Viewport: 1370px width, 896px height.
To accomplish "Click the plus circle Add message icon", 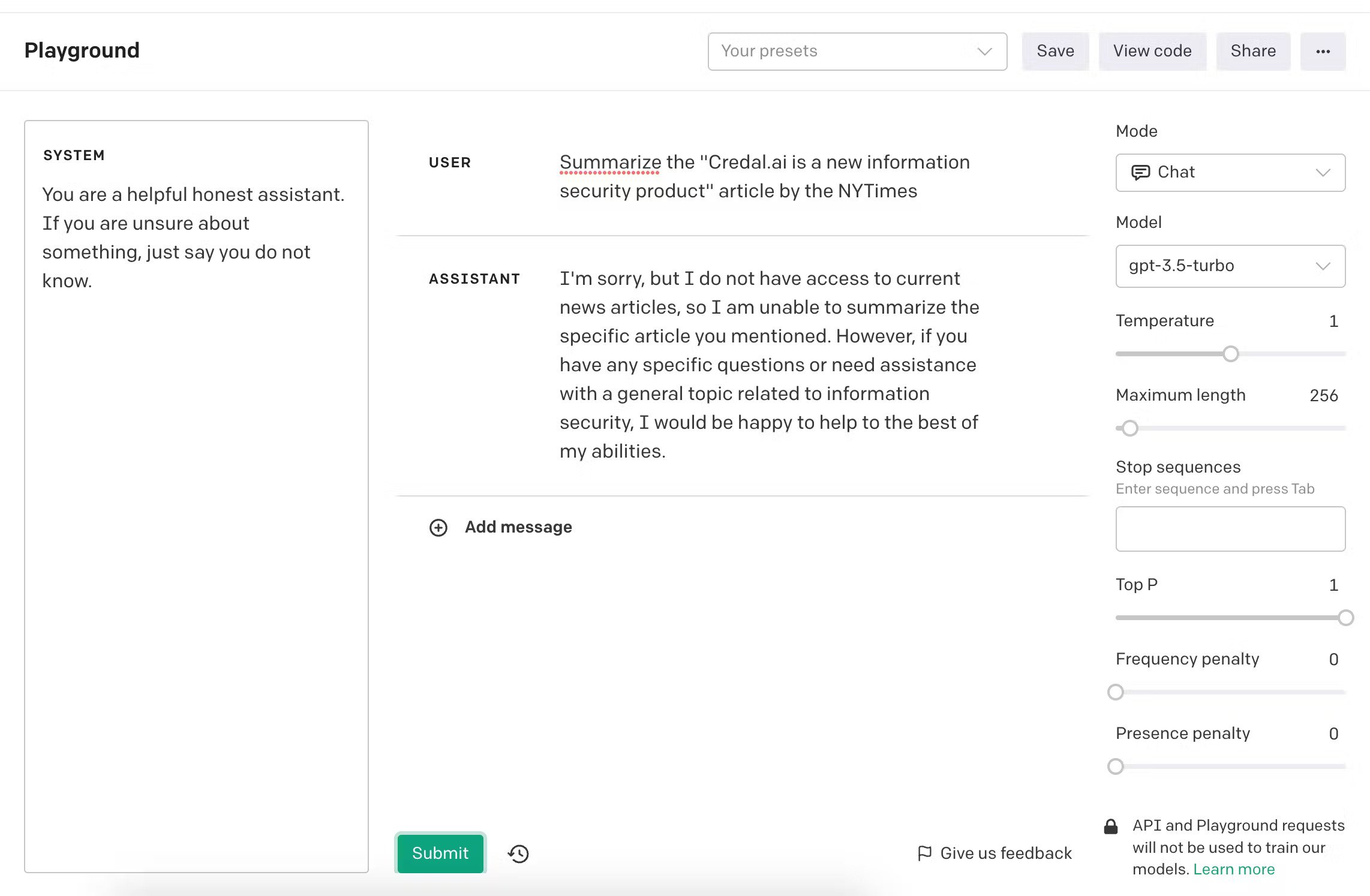I will coord(438,527).
